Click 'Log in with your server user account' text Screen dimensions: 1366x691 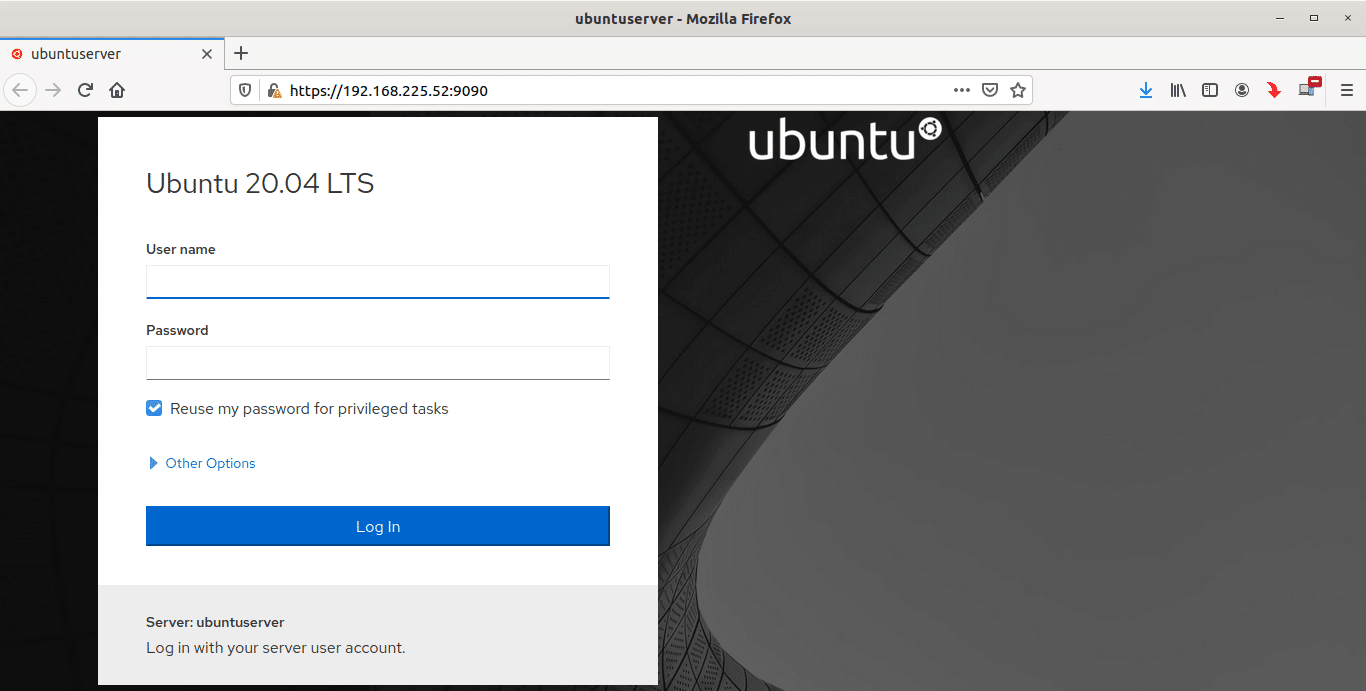pyautogui.click(x=276, y=648)
